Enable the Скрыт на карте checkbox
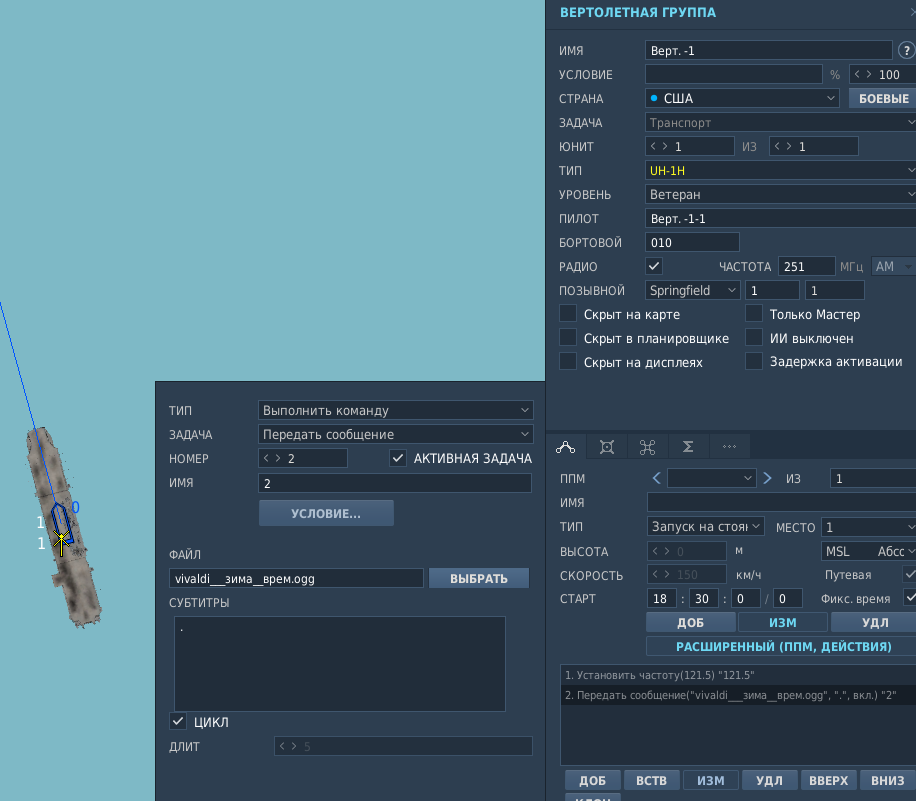916x801 pixels. (x=568, y=314)
